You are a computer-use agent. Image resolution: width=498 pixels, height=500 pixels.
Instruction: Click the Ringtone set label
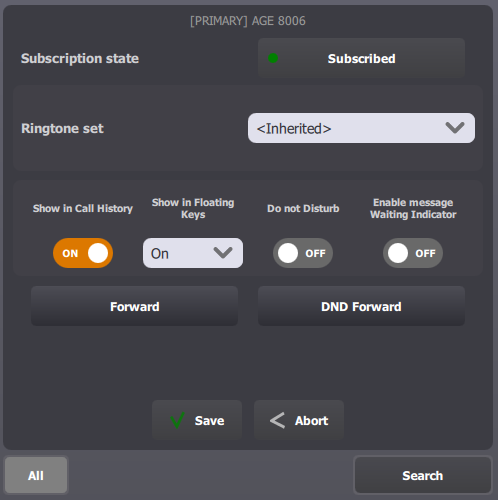click(62, 128)
